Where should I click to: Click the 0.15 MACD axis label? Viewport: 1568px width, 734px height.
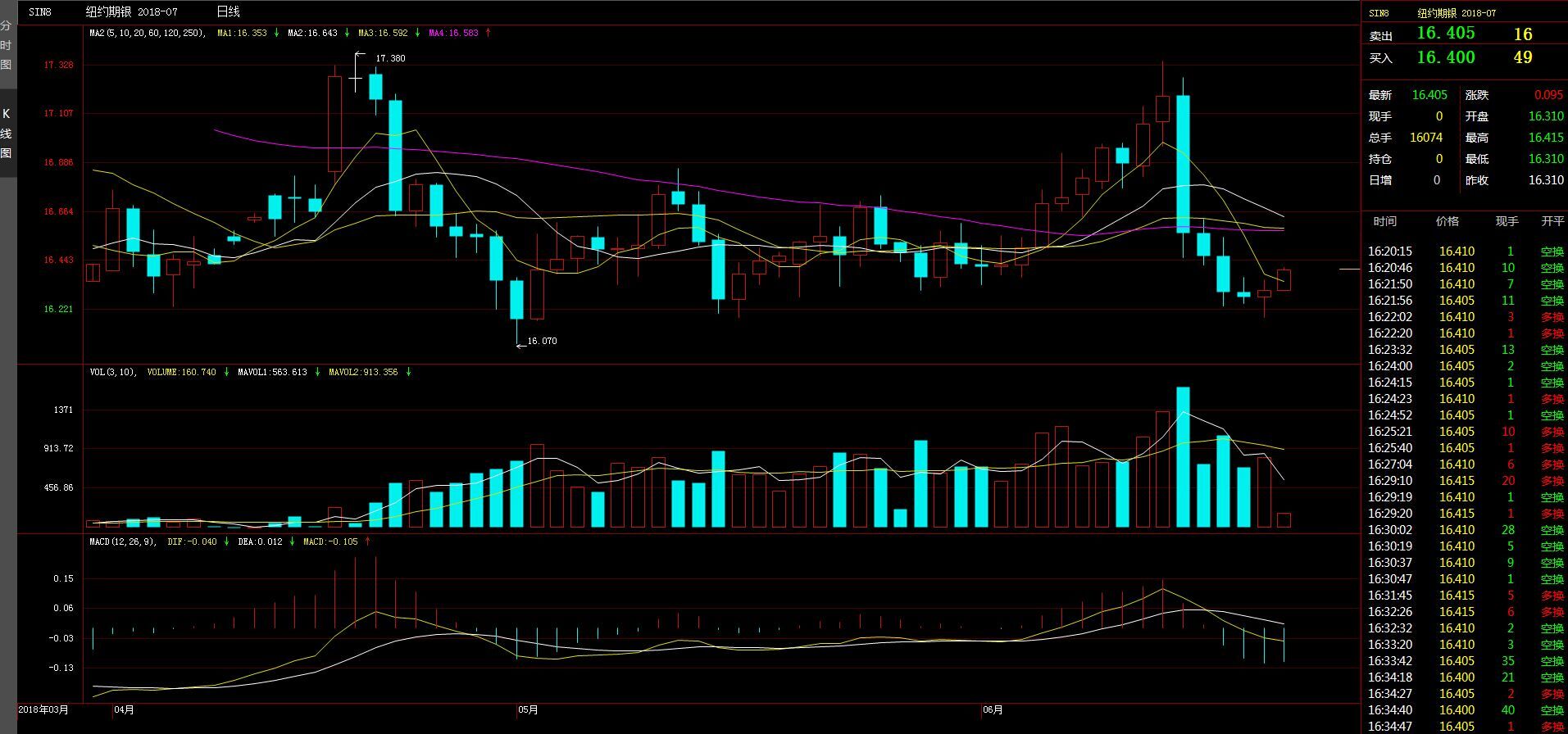(x=63, y=579)
